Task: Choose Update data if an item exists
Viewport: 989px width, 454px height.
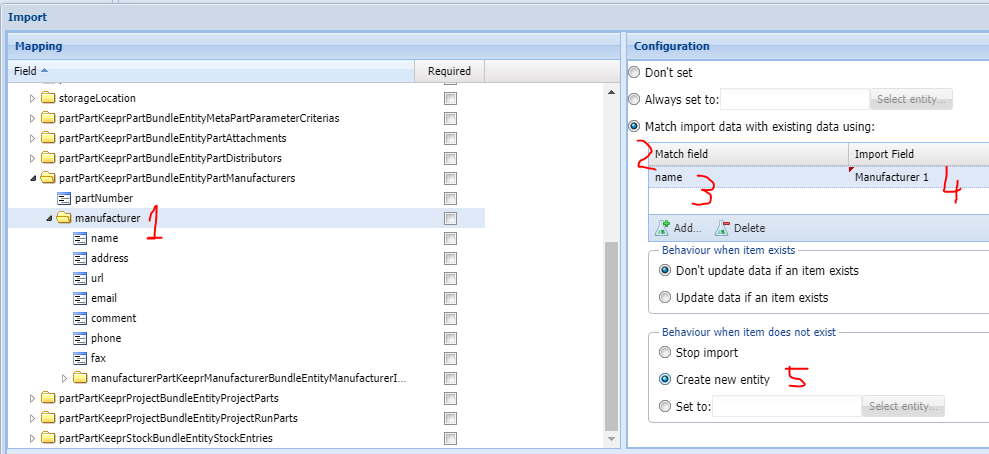Action: 665,297
